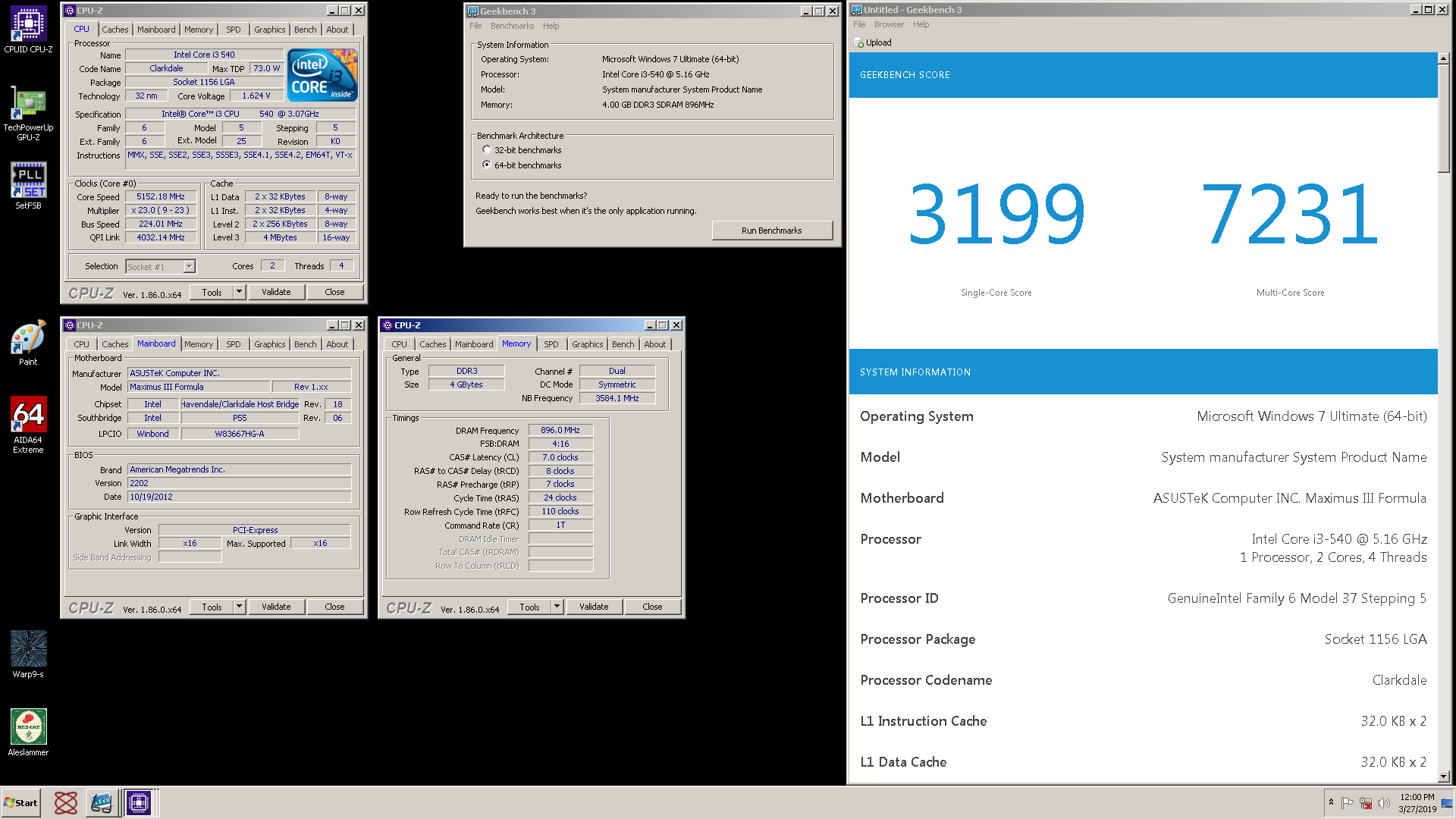The height and width of the screenshot is (819, 1456).
Task: Select the 32-bit benchmarks radio button
Action: (x=487, y=150)
